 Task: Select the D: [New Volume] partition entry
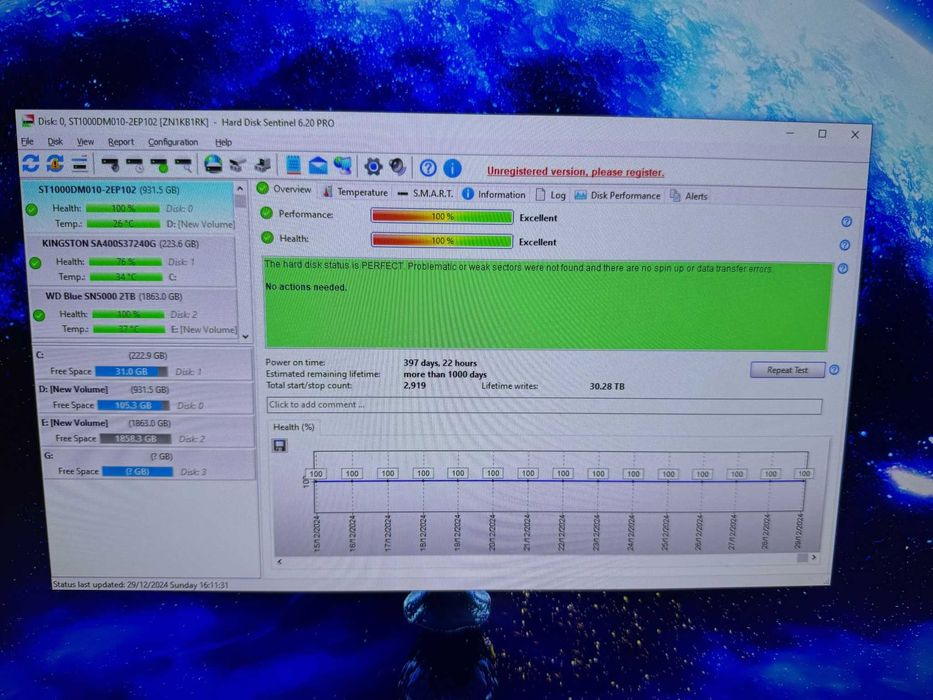[146, 398]
